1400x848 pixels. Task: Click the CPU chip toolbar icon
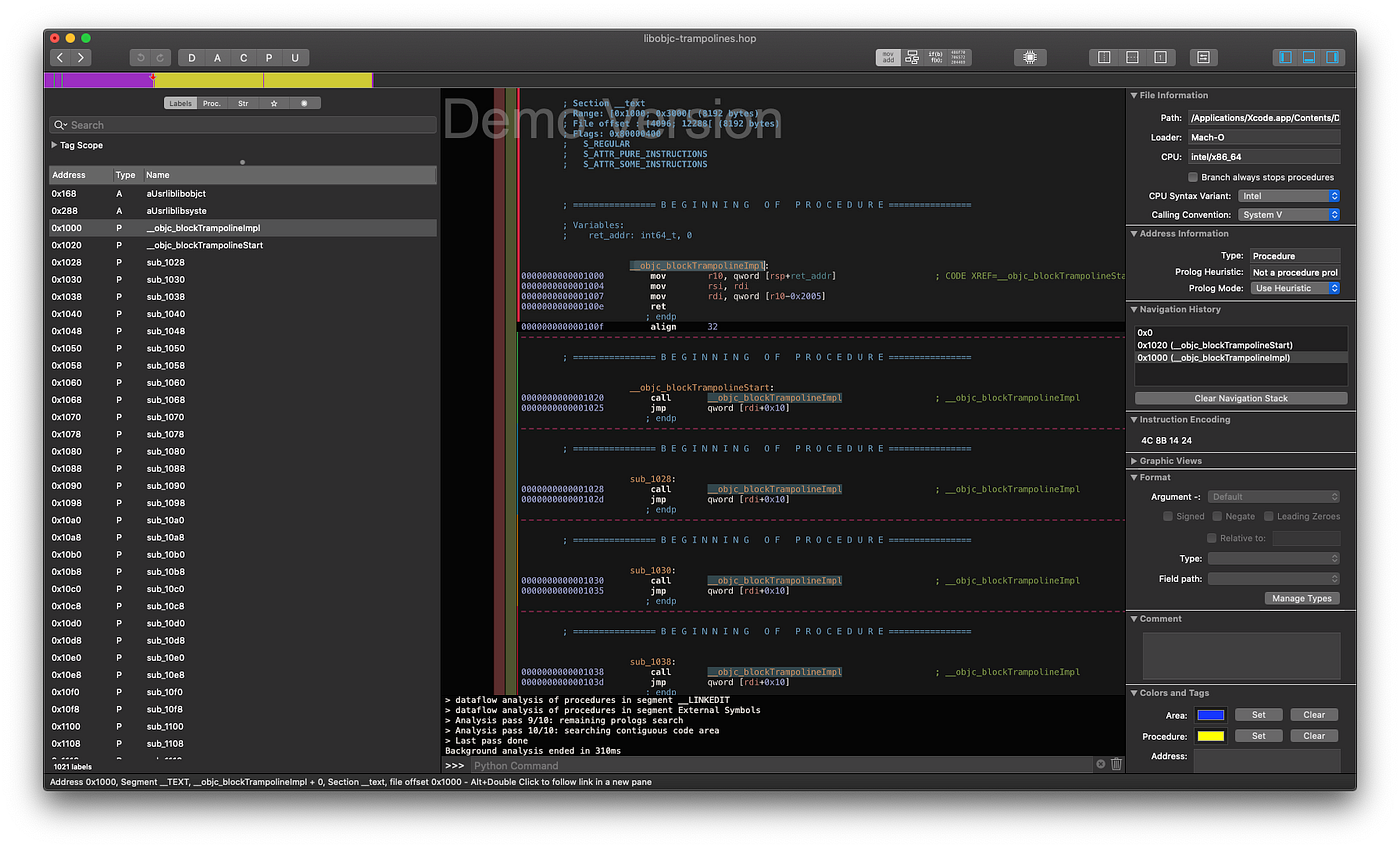pos(1029,58)
